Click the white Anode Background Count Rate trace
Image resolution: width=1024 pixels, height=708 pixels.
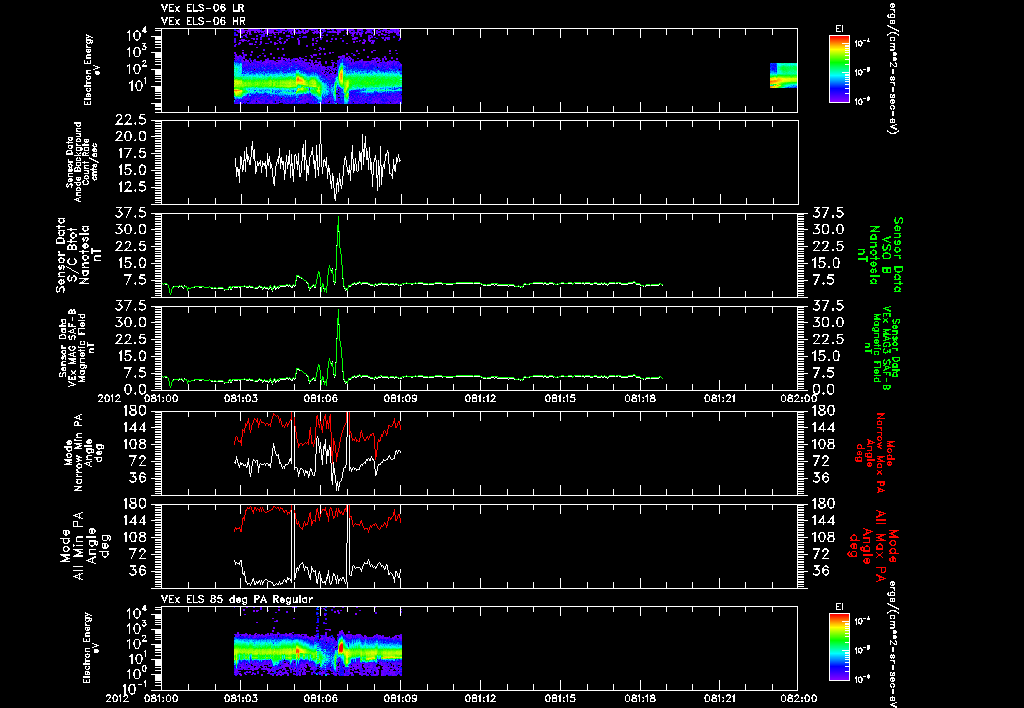tap(317, 163)
